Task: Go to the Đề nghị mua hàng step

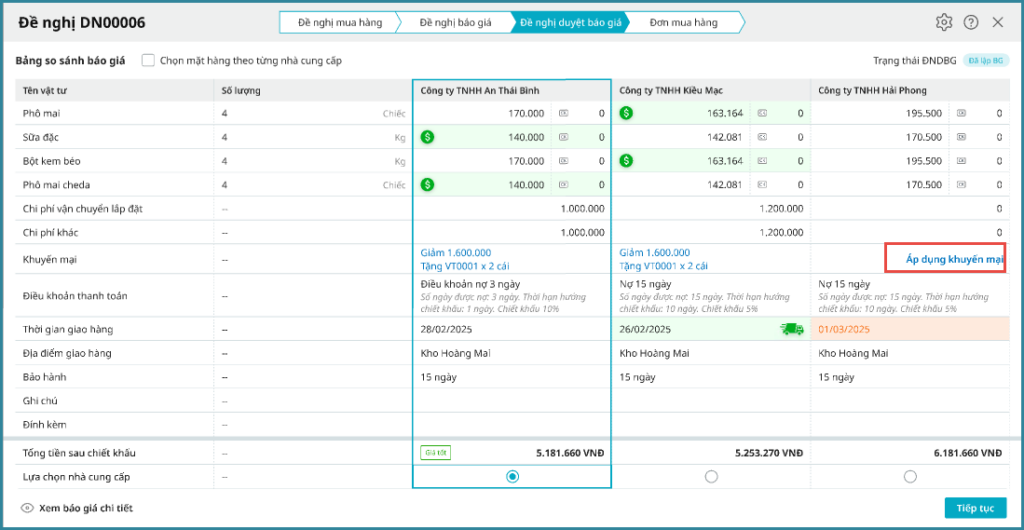Action: (339, 22)
